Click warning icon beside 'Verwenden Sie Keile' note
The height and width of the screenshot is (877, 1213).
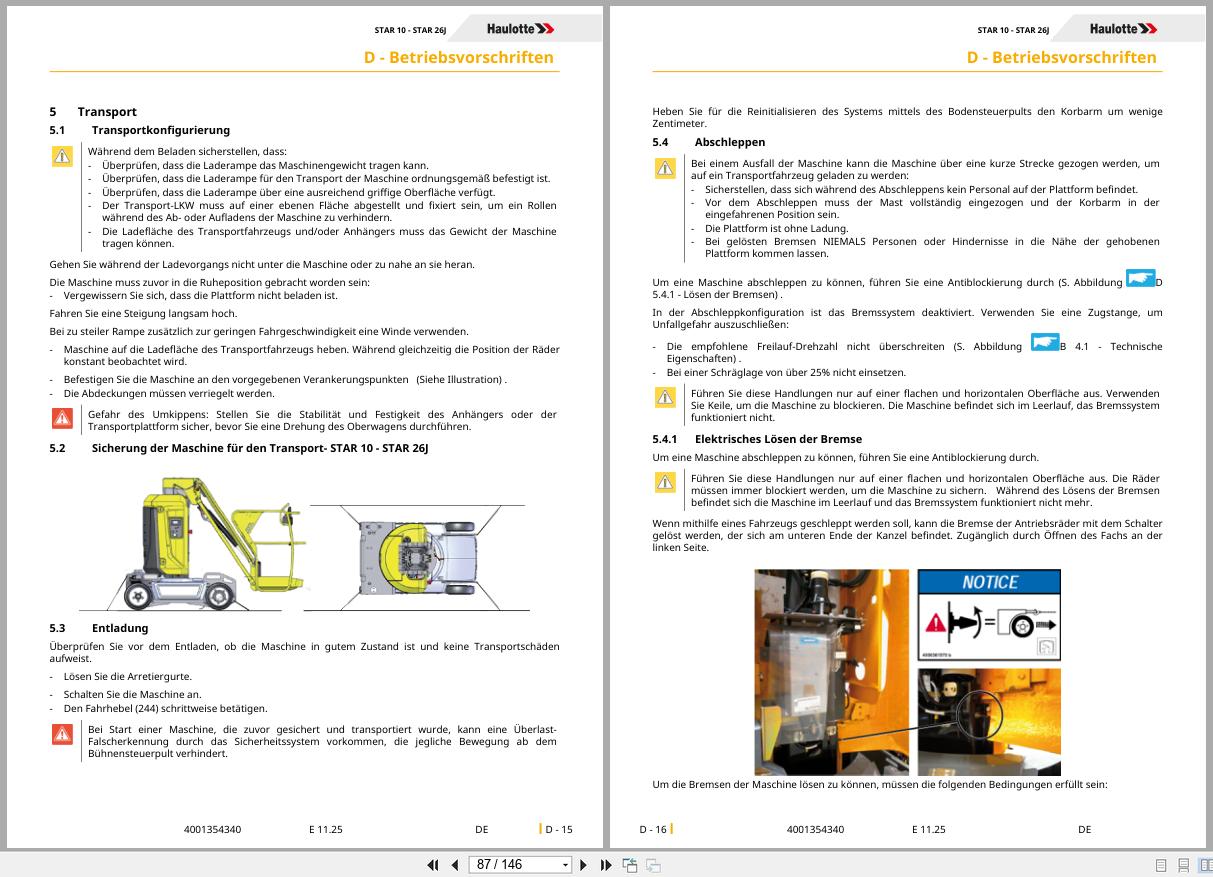tap(665, 398)
